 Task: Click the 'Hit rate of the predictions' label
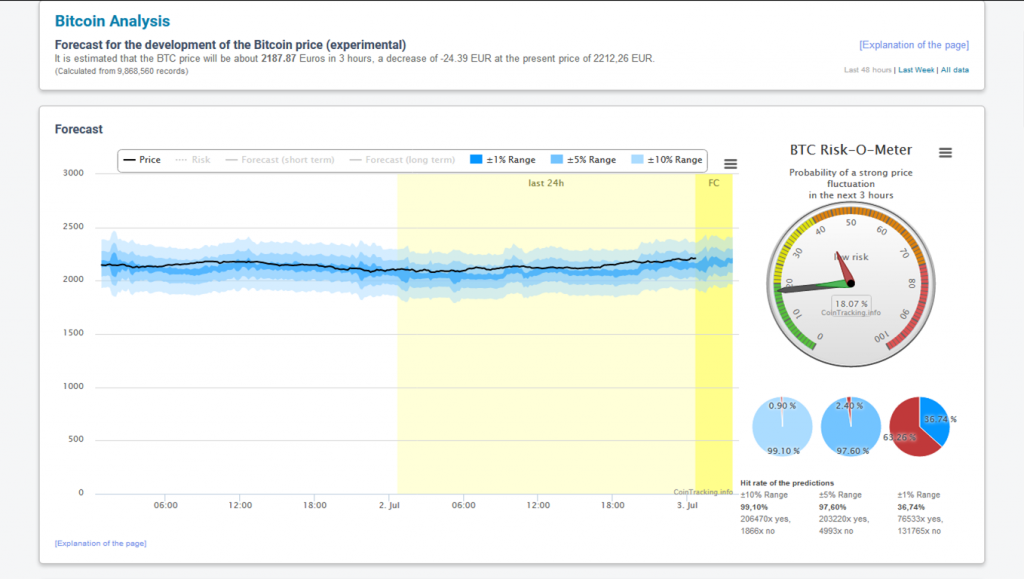(787, 483)
